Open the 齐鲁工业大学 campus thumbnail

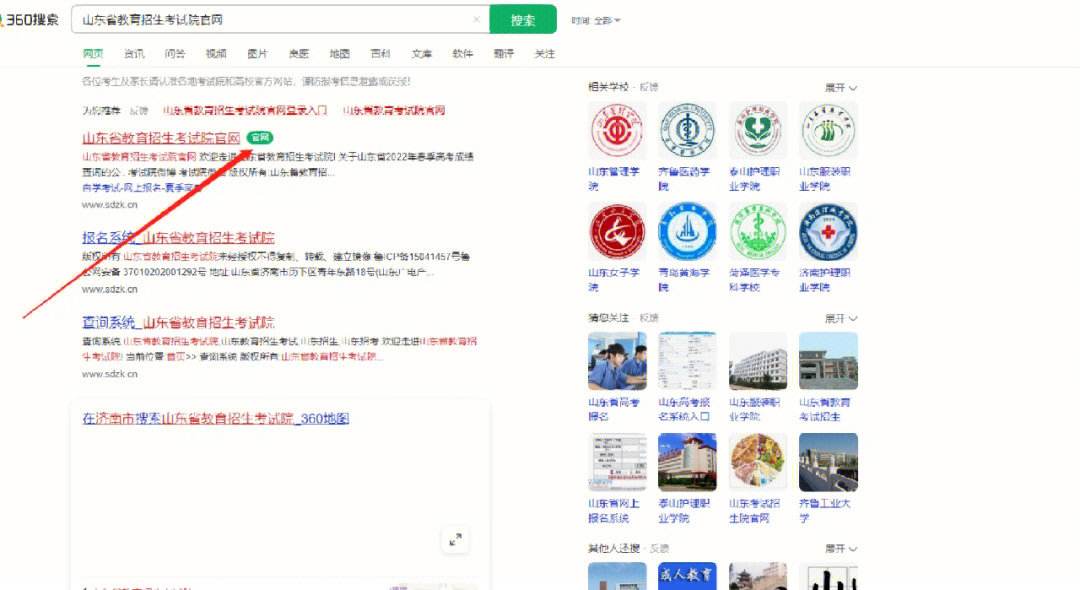(828, 463)
